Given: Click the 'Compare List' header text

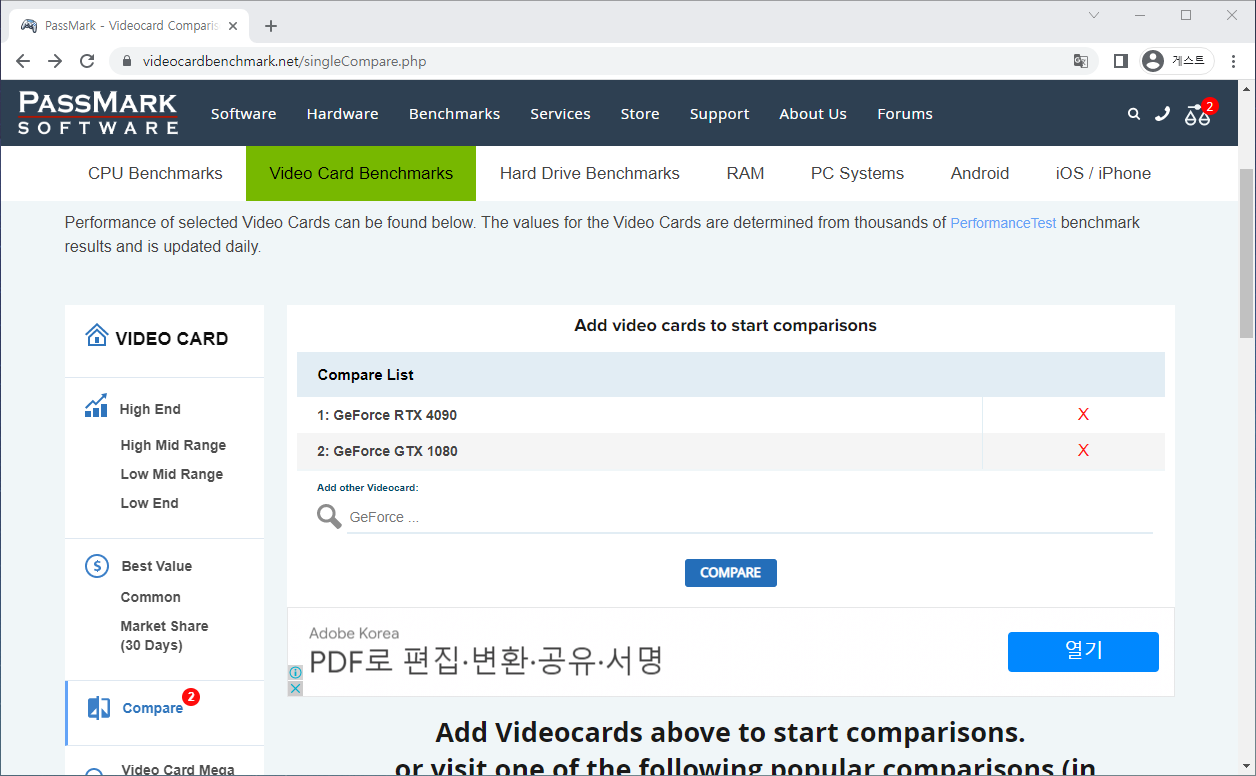Looking at the screenshot, I should [366, 375].
